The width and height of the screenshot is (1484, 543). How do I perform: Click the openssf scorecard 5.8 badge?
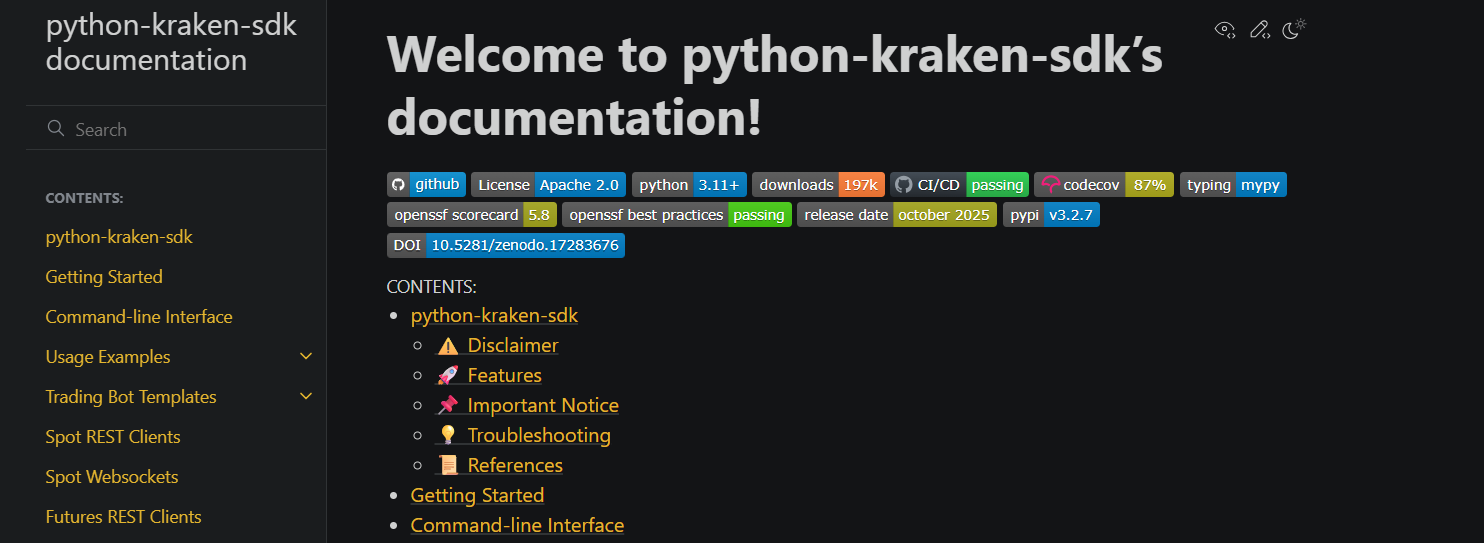tap(472, 215)
